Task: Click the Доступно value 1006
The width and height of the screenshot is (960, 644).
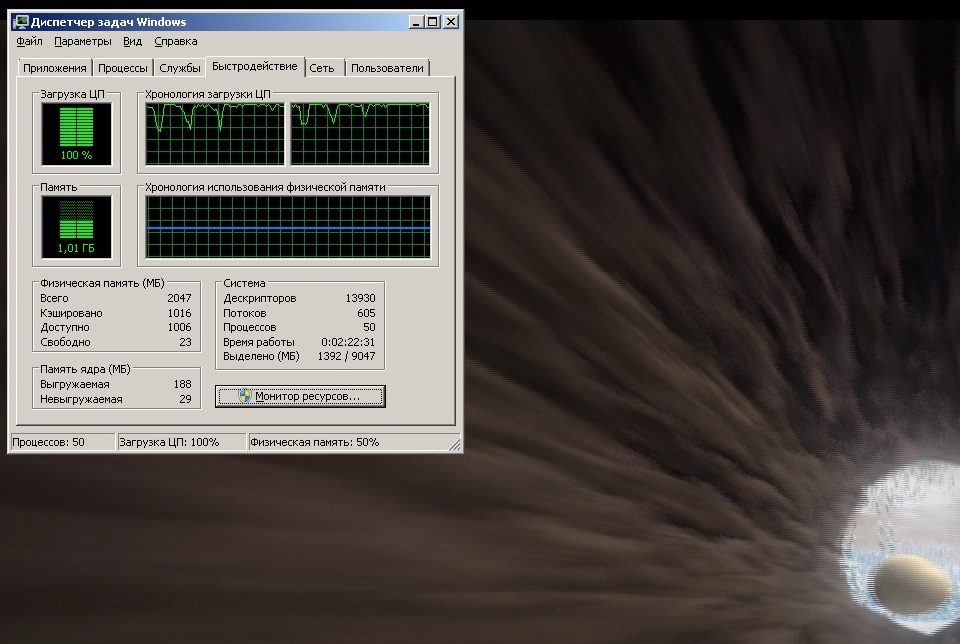Action: tap(179, 328)
